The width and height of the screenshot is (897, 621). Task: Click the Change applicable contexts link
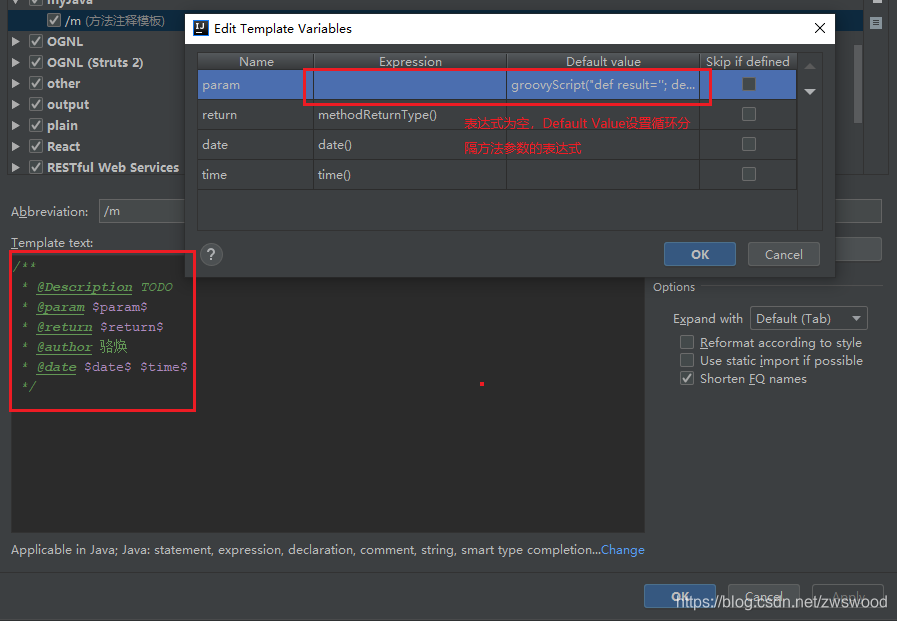tap(622, 550)
